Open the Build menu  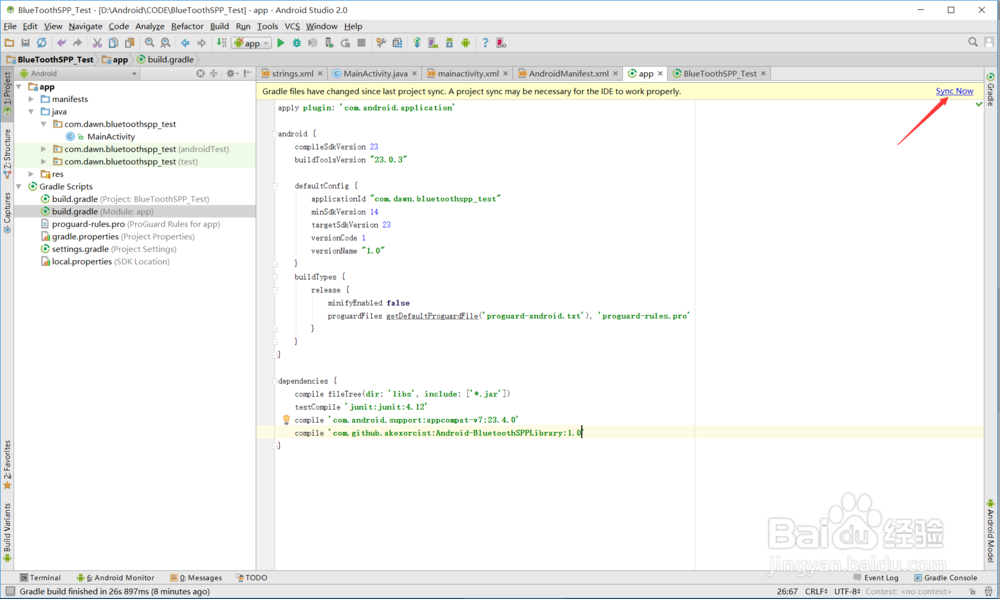point(219,26)
